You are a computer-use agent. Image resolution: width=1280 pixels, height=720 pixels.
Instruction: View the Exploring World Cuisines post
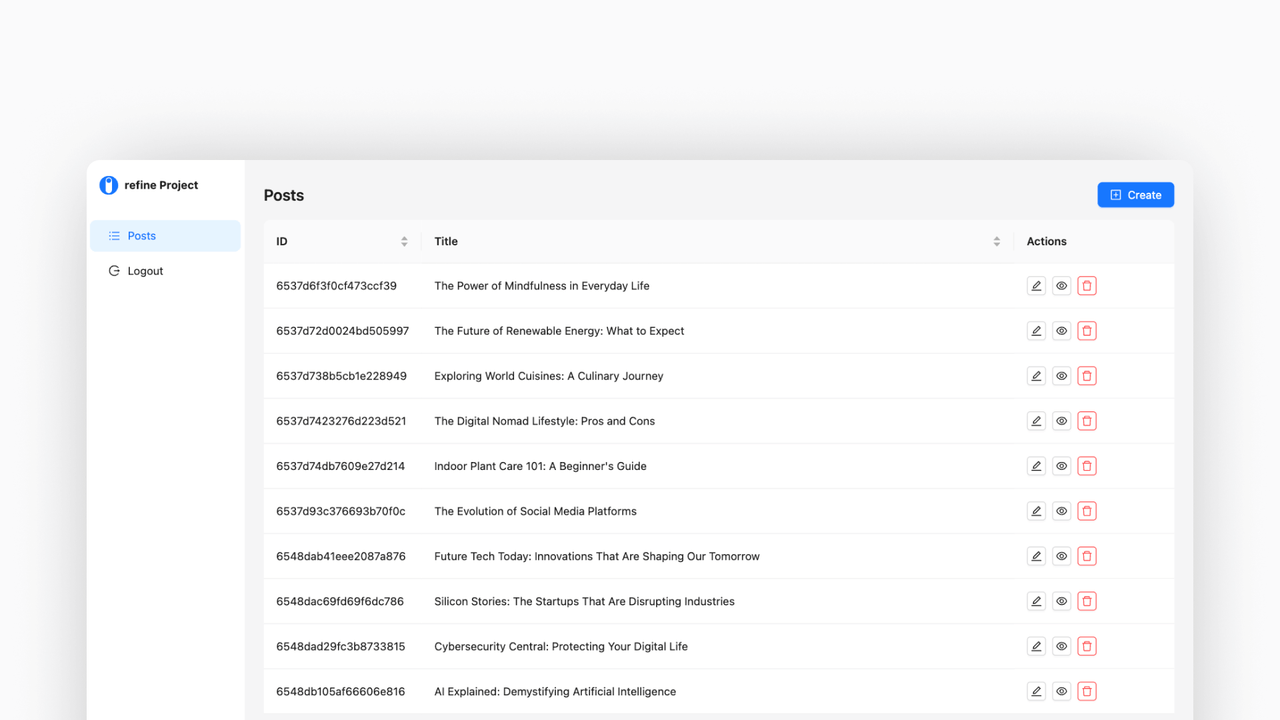1061,376
